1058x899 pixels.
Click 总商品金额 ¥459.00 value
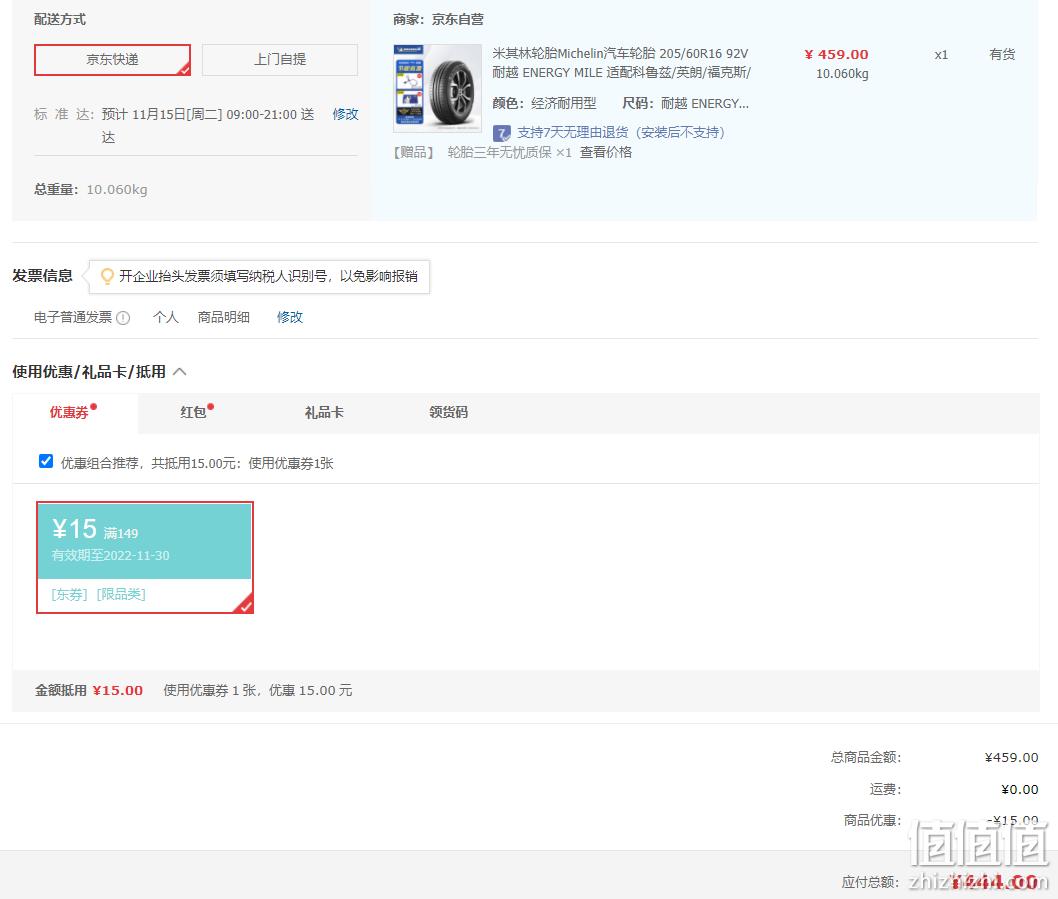tap(1011, 757)
